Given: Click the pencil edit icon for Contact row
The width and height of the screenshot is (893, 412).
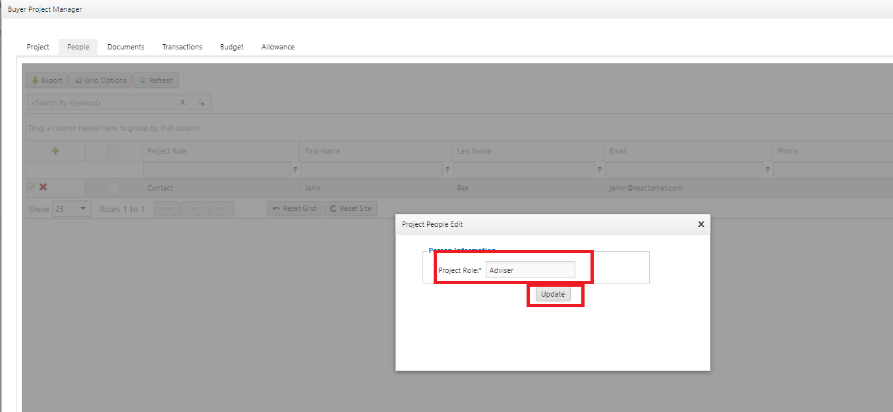Looking at the screenshot, I should 32,187.
